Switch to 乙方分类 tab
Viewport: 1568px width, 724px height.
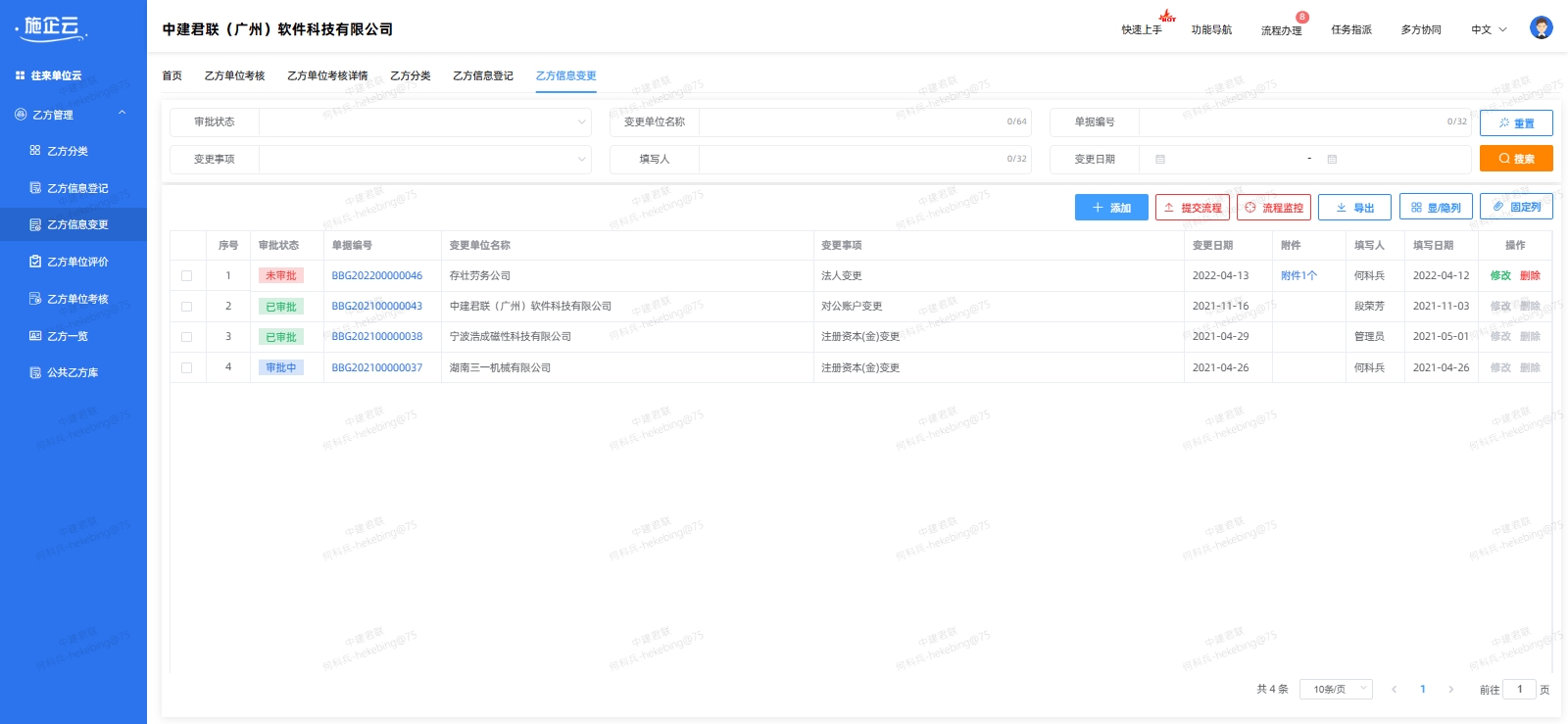tap(411, 75)
